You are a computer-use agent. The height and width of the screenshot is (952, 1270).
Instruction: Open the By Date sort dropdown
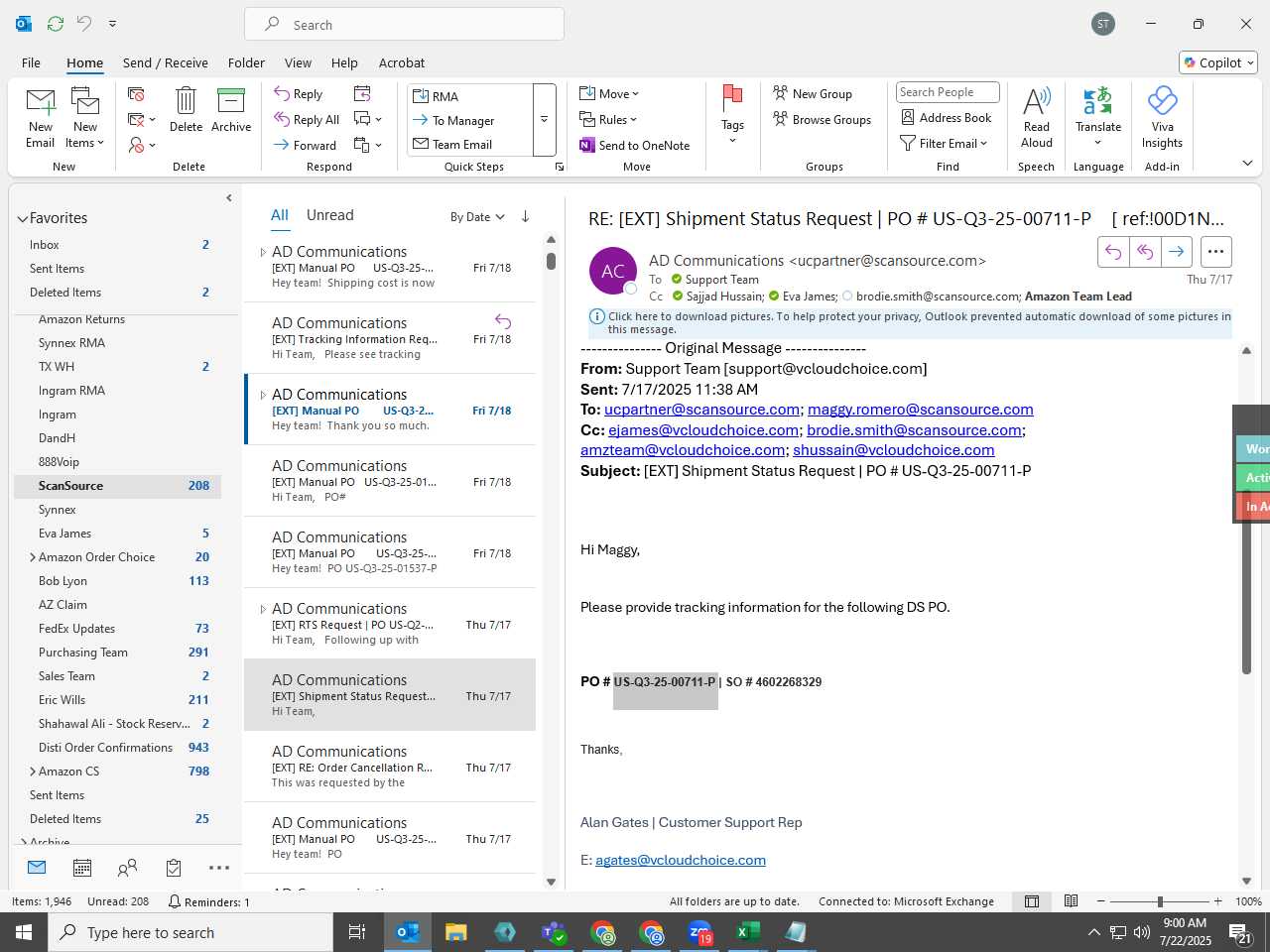tap(477, 217)
